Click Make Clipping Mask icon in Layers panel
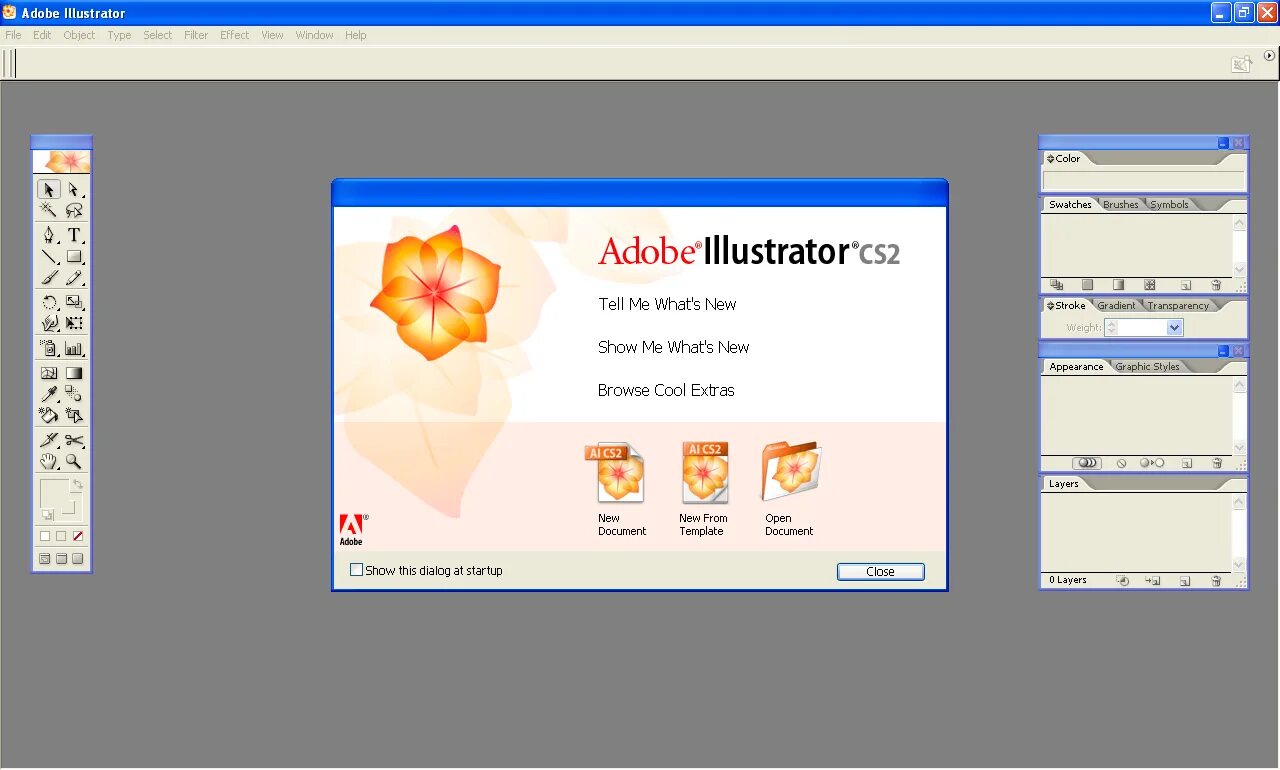This screenshot has height=770, width=1280. tap(1123, 580)
